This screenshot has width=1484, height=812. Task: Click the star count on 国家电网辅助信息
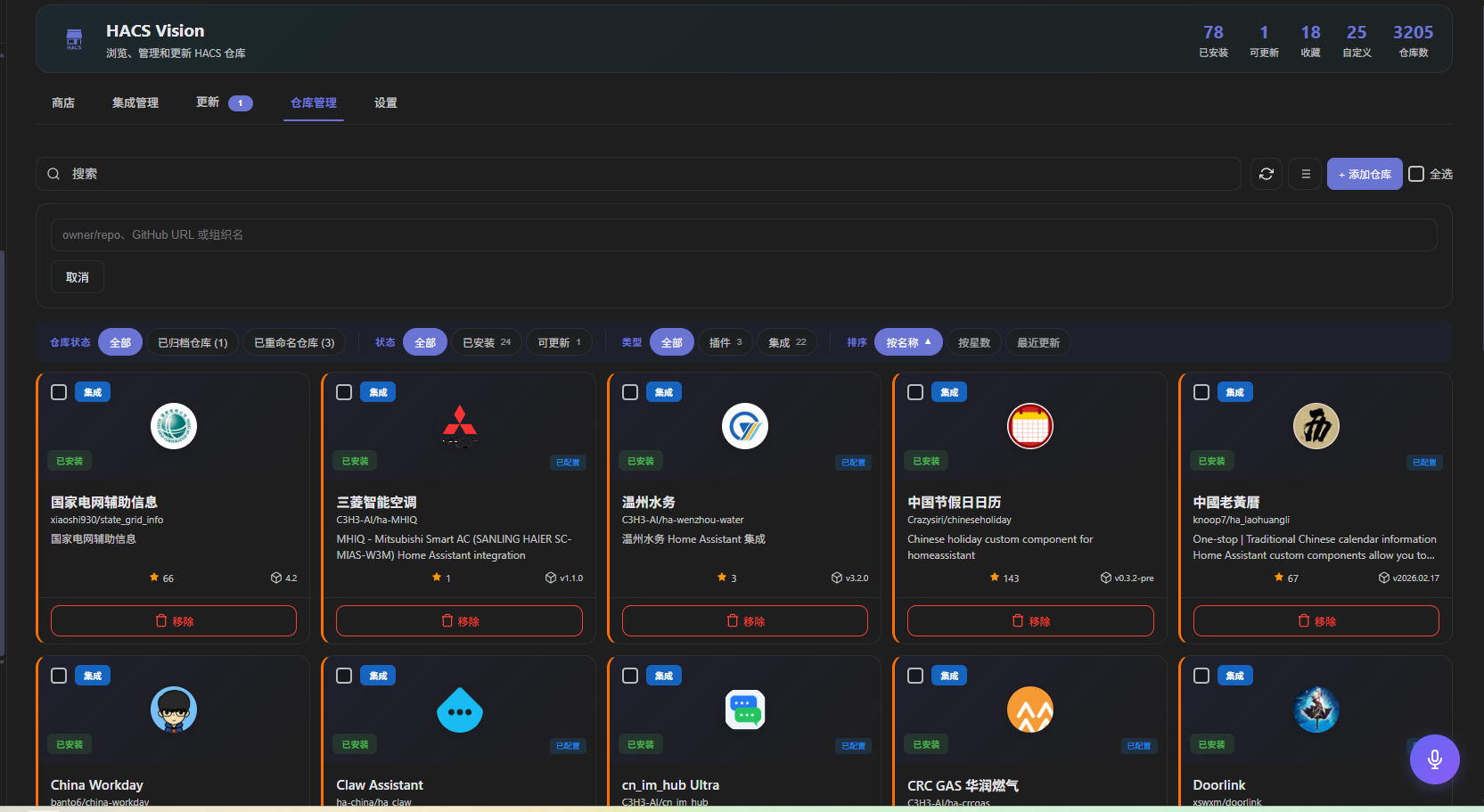tap(161, 578)
